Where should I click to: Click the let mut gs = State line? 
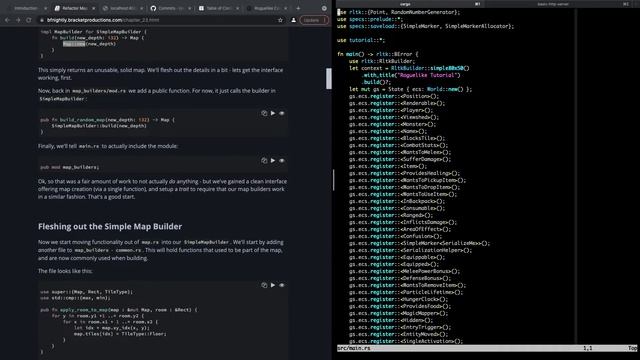410,89
